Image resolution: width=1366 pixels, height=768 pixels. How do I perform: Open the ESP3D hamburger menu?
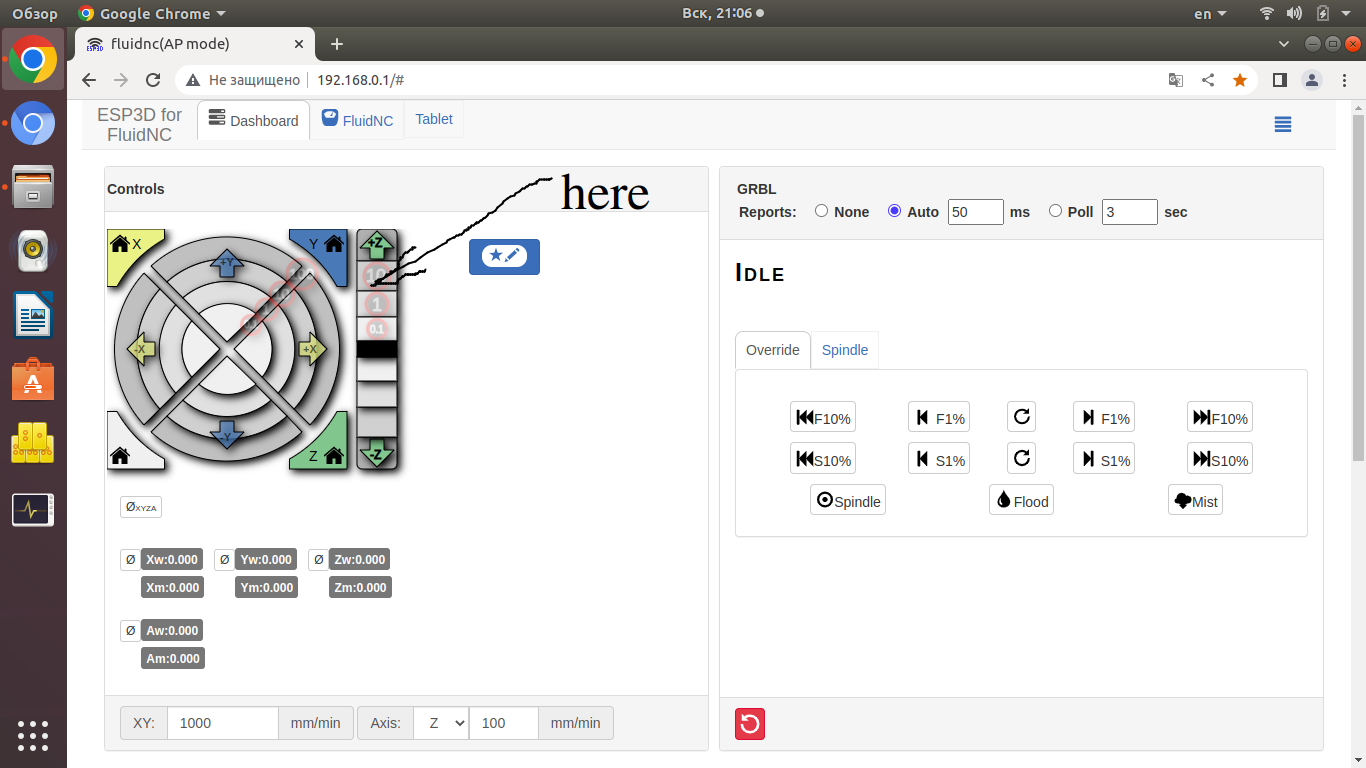(1283, 123)
